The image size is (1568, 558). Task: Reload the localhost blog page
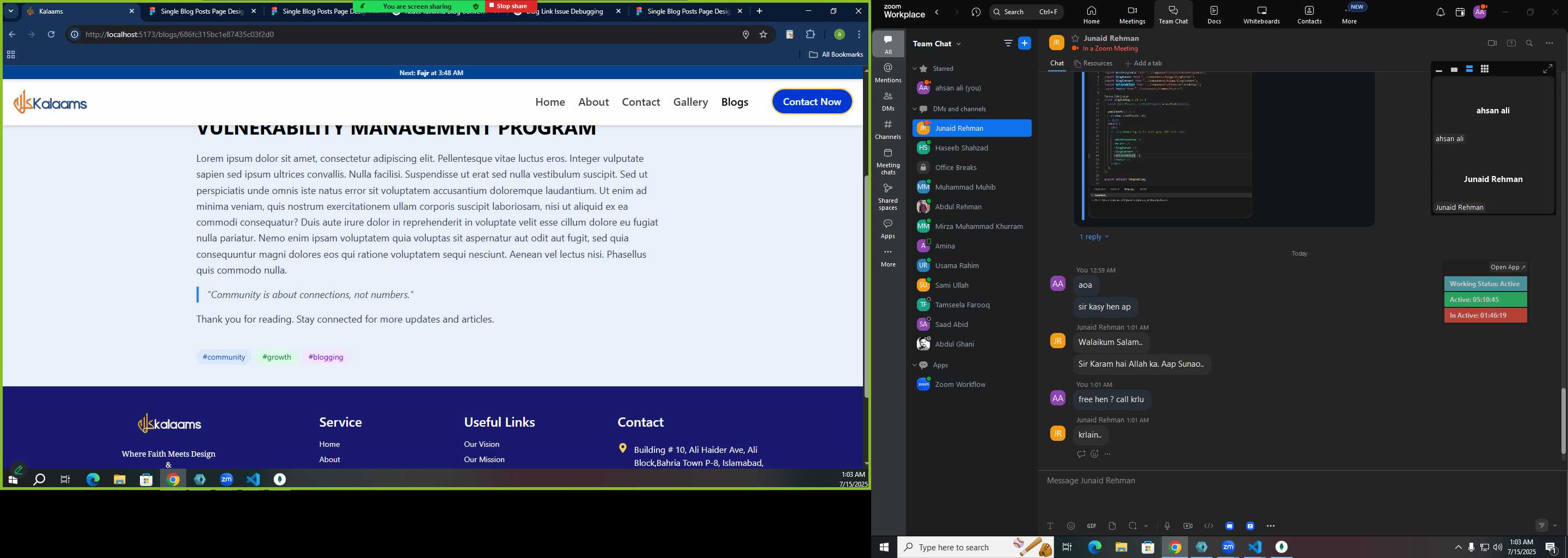pos(51,35)
